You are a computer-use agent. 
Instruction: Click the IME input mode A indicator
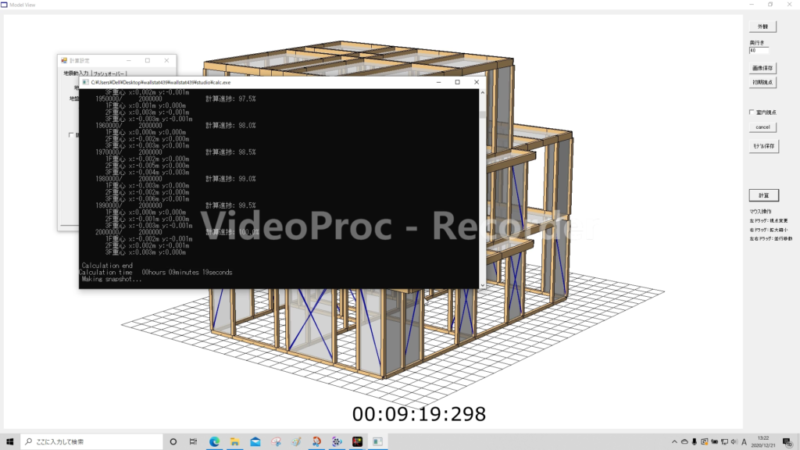pos(744,442)
